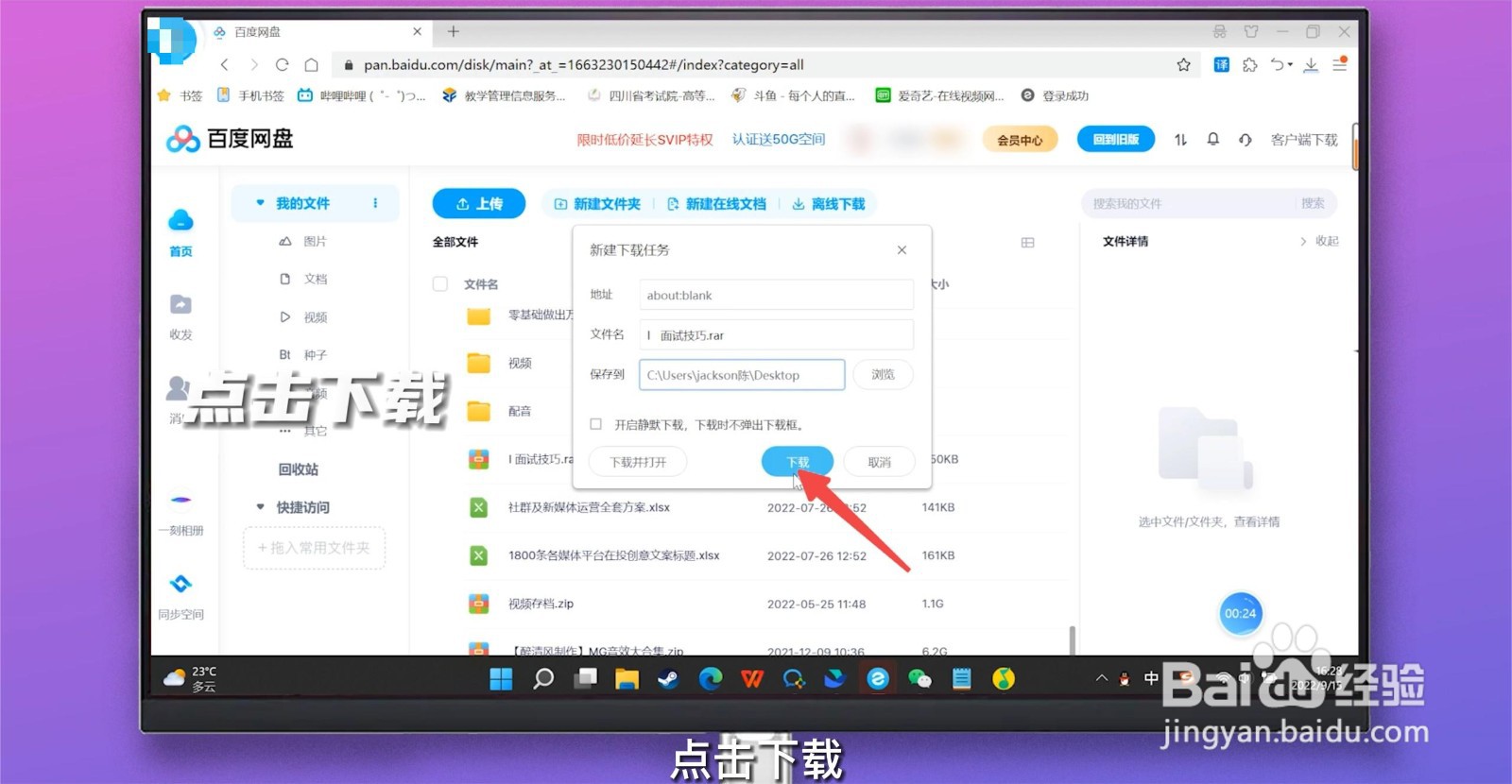Image resolution: width=1512 pixels, height=784 pixels.
Task: Collapse the 我的文件 tree section
Action: pyautogui.click(x=260, y=203)
